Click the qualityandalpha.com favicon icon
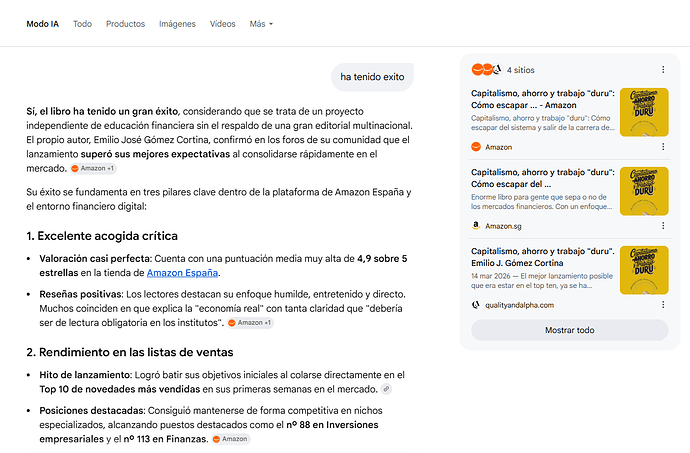The width and height of the screenshot is (690, 453). click(x=476, y=305)
